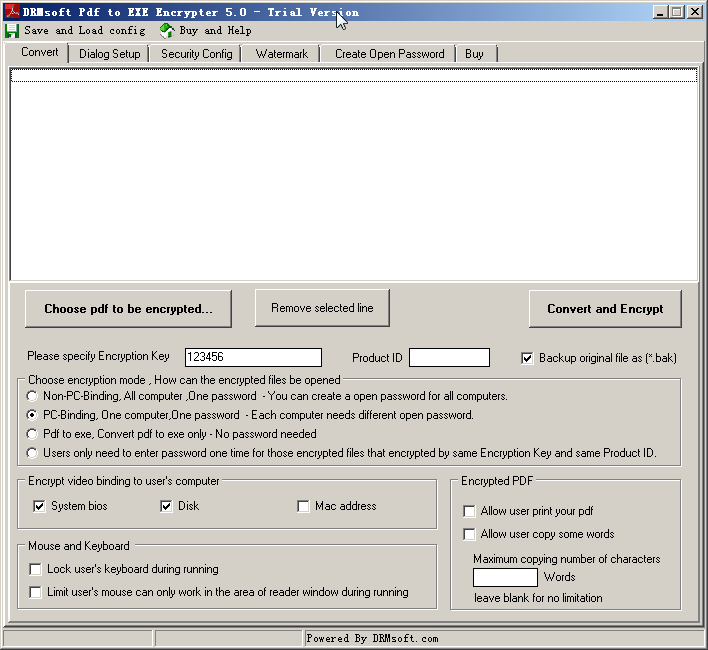This screenshot has width=708, height=650.
Task: Toggle Disk binding checkbox
Action: pos(166,506)
